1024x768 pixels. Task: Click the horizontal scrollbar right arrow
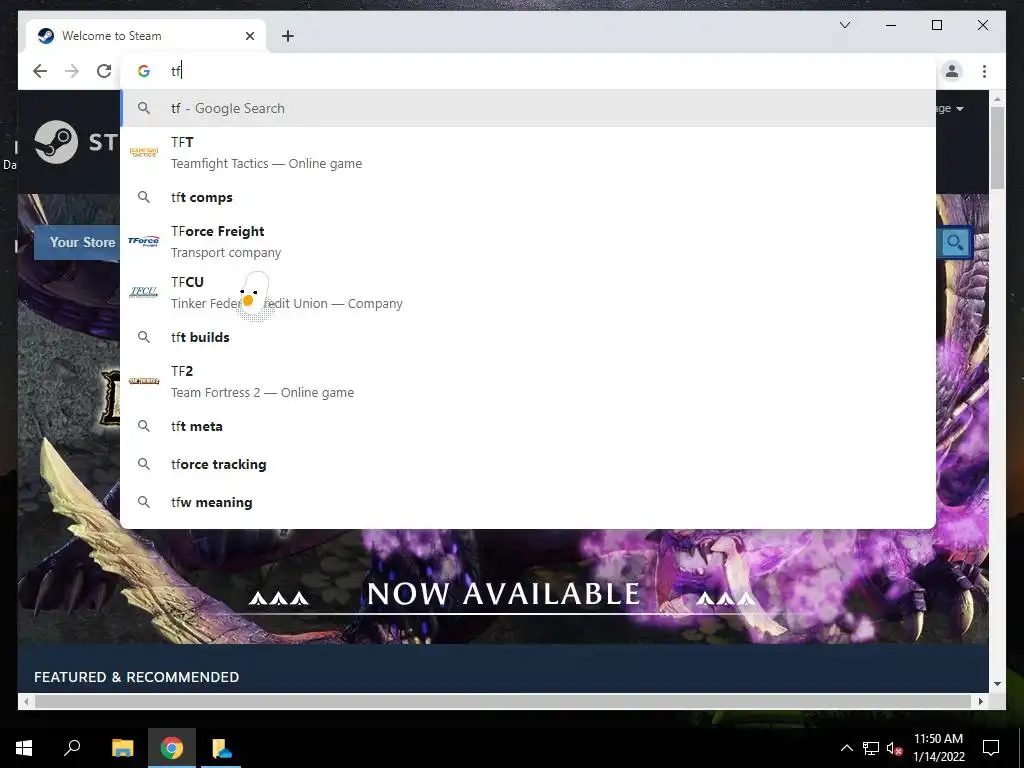(980, 701)
